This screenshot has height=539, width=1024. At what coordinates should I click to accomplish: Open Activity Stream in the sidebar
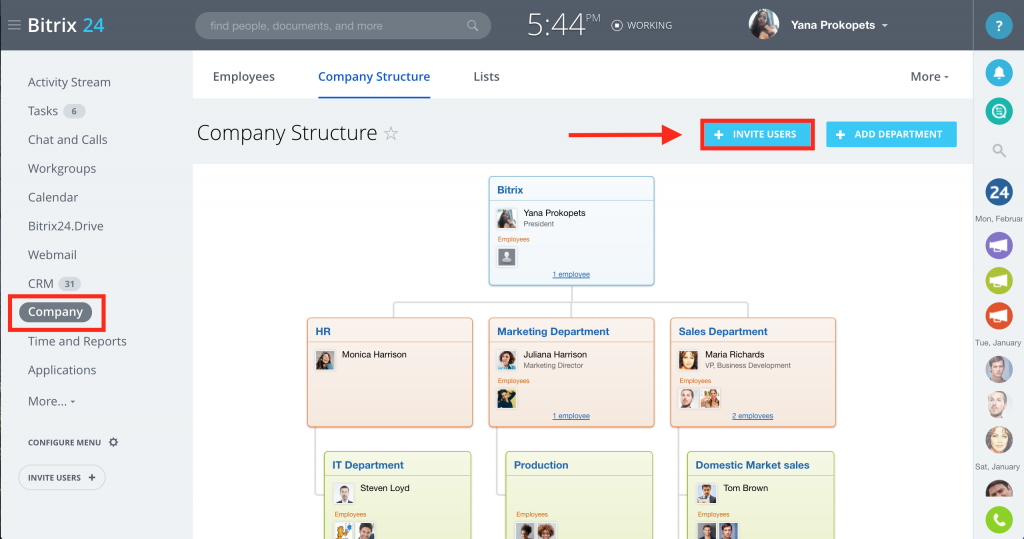pos(69,82)
